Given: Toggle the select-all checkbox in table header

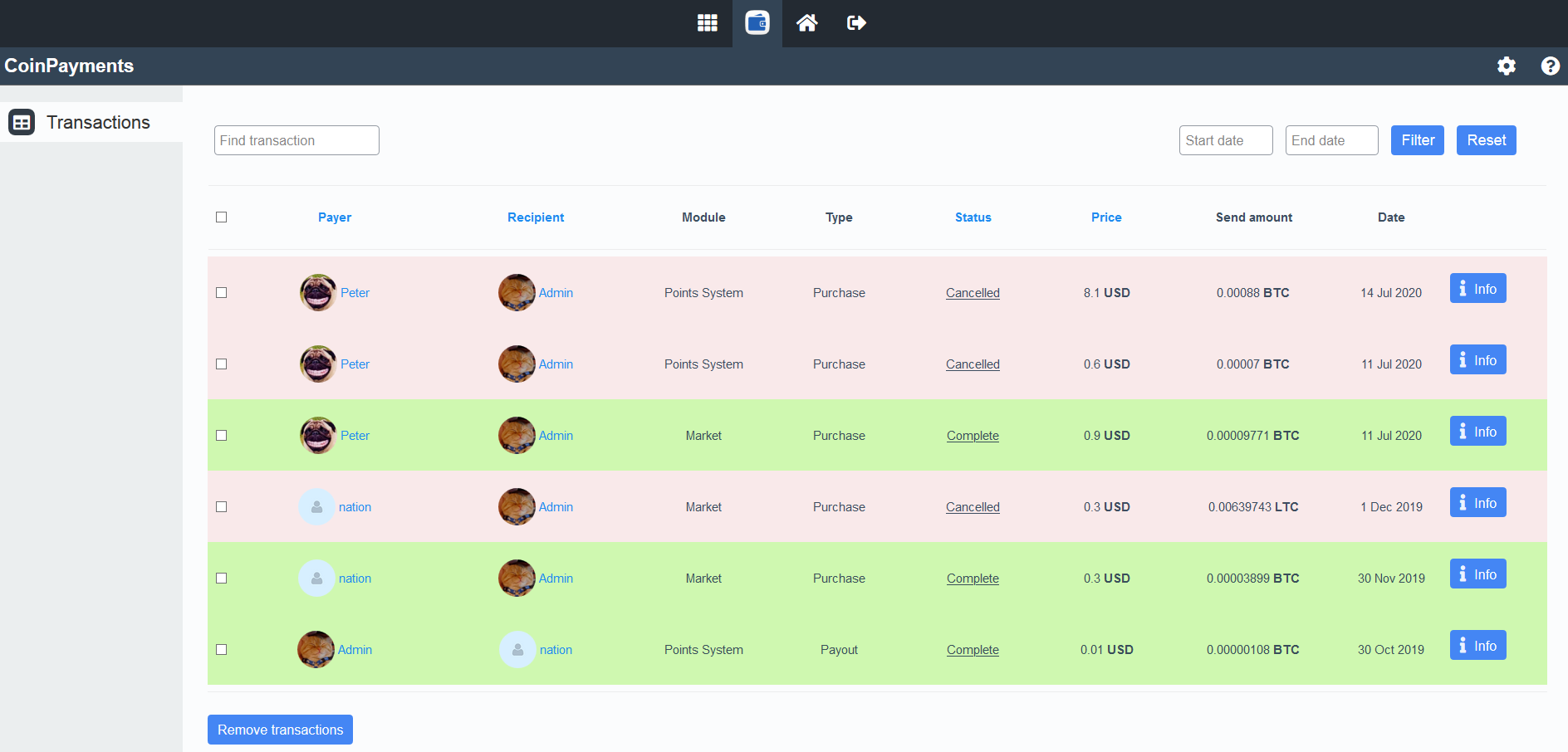Looking at the screenshot, I should pyautogui.click(x=222, y=217).
